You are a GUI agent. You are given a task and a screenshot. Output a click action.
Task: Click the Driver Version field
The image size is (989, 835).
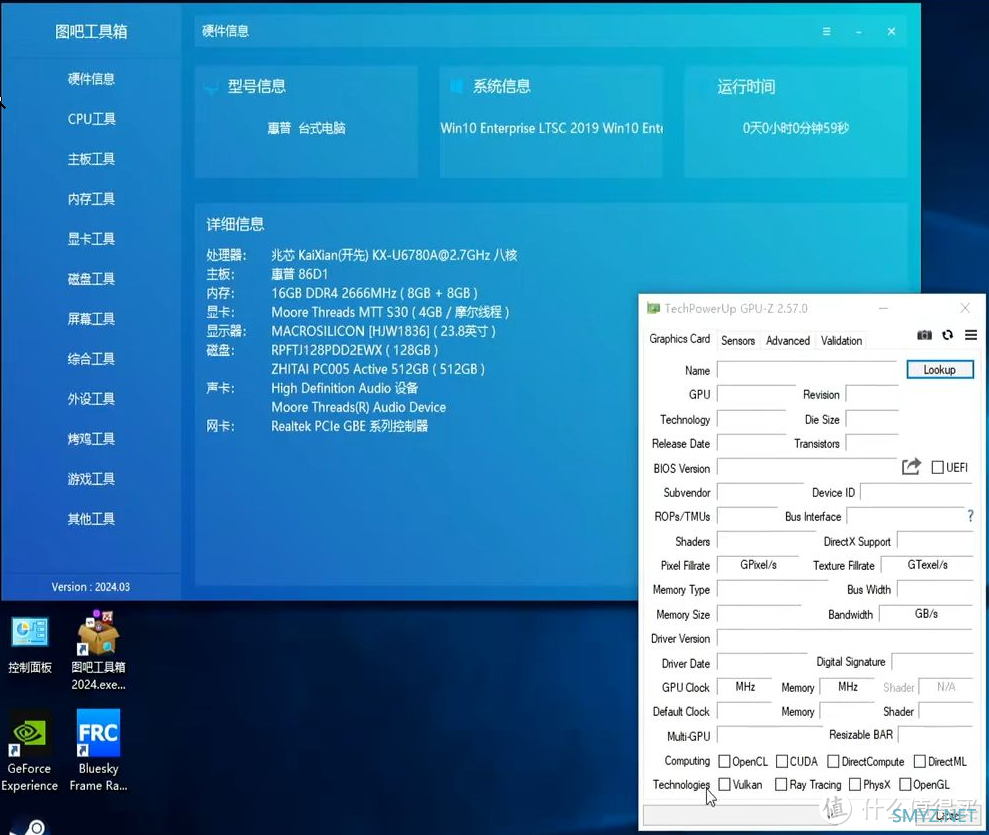click(845, 638)
